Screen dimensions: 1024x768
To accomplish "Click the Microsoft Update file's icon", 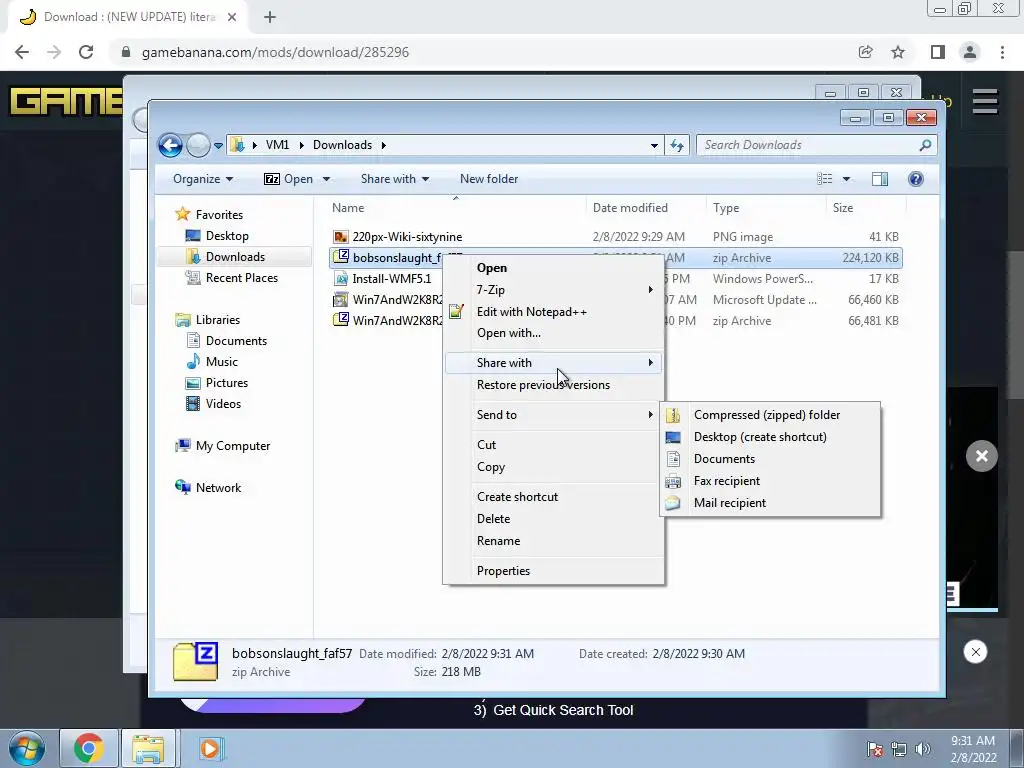I will pyautogui.click(x=340, y=300).
